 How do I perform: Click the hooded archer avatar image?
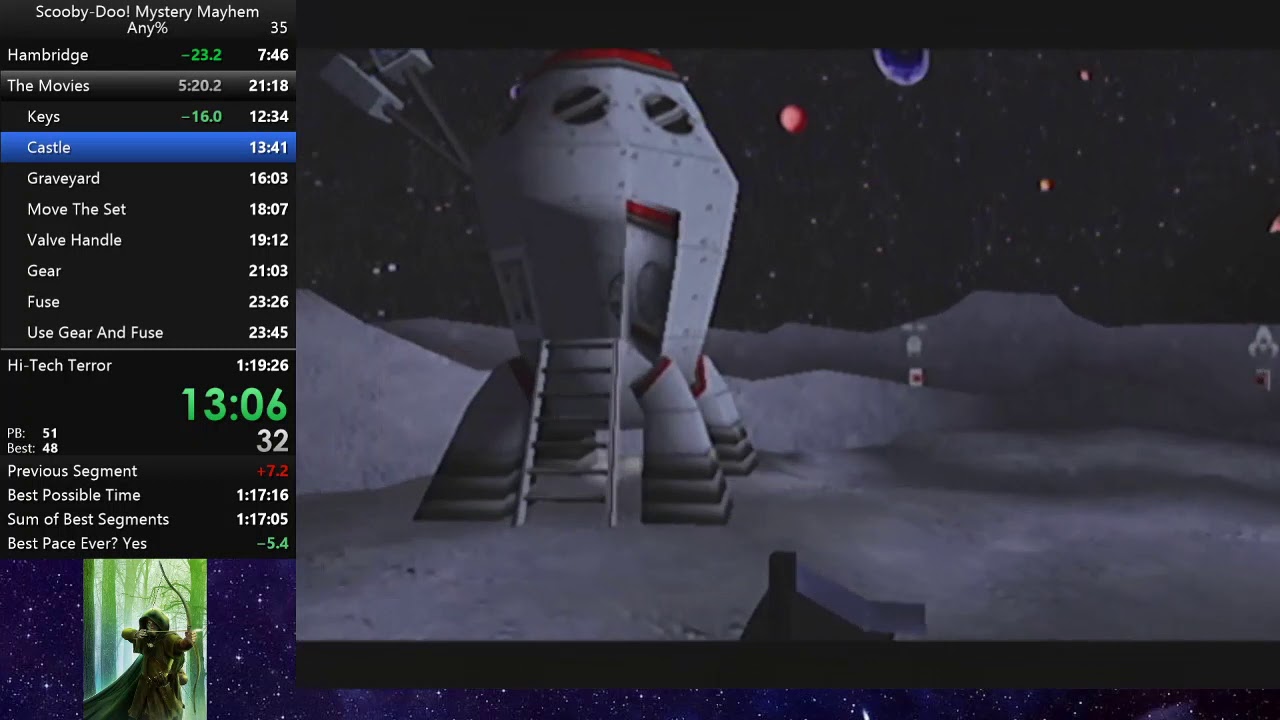[x=145, y=639]
